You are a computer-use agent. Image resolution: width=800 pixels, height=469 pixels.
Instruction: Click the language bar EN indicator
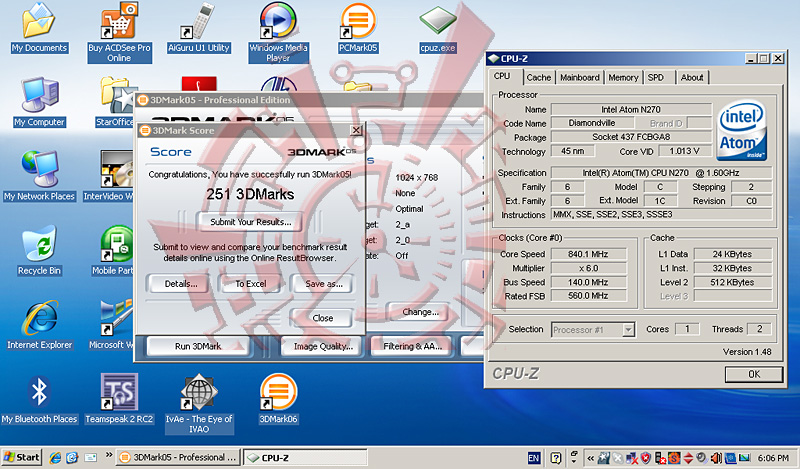[534, 458]
